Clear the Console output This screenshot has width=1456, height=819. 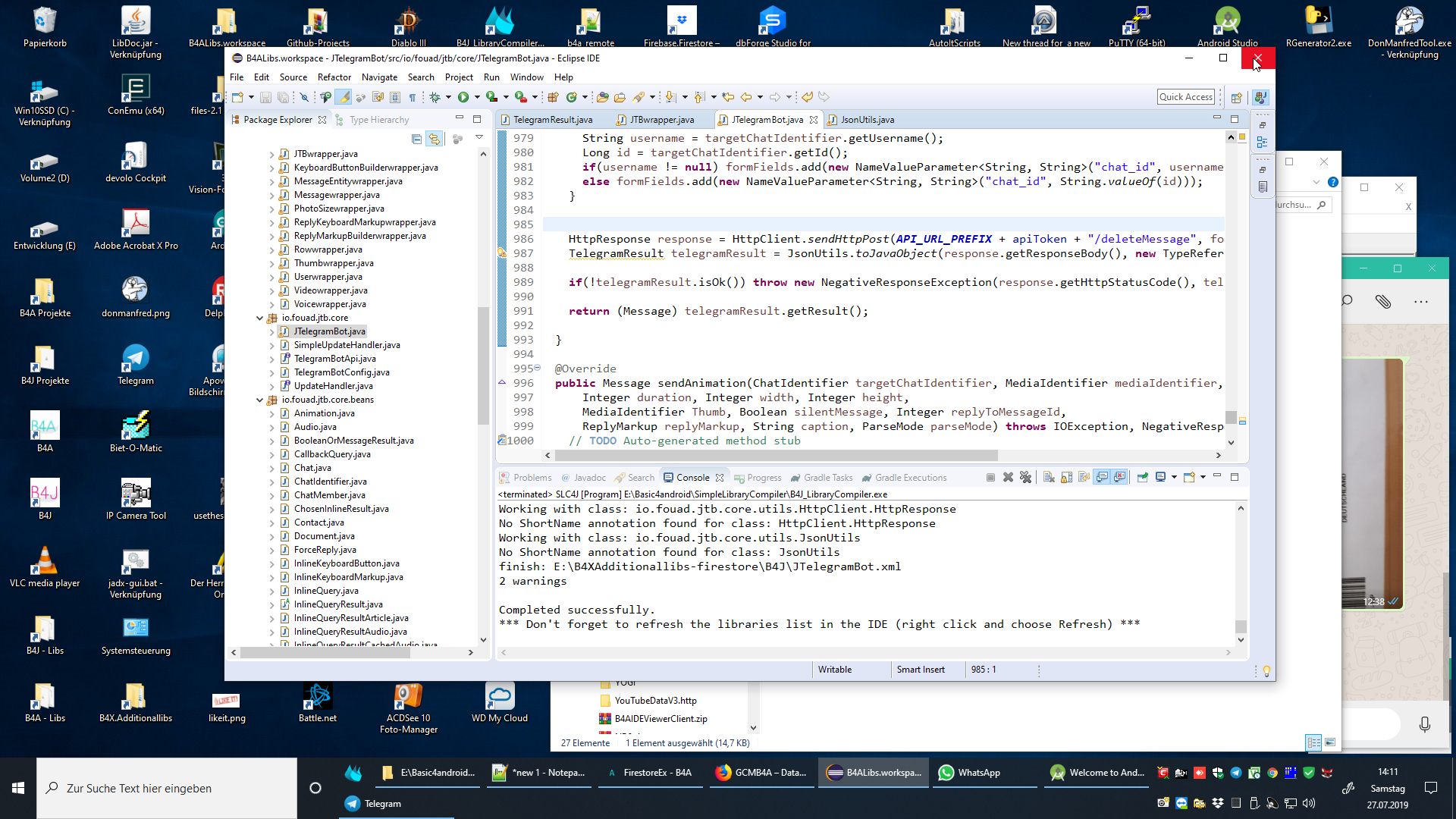pyautogui.click(x=1049, y=477)
